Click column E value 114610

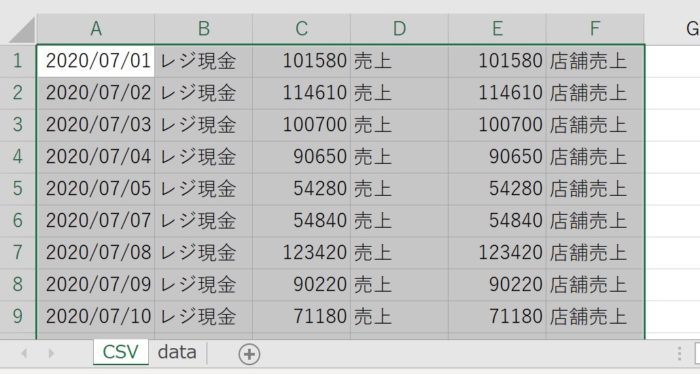[497, 93]
